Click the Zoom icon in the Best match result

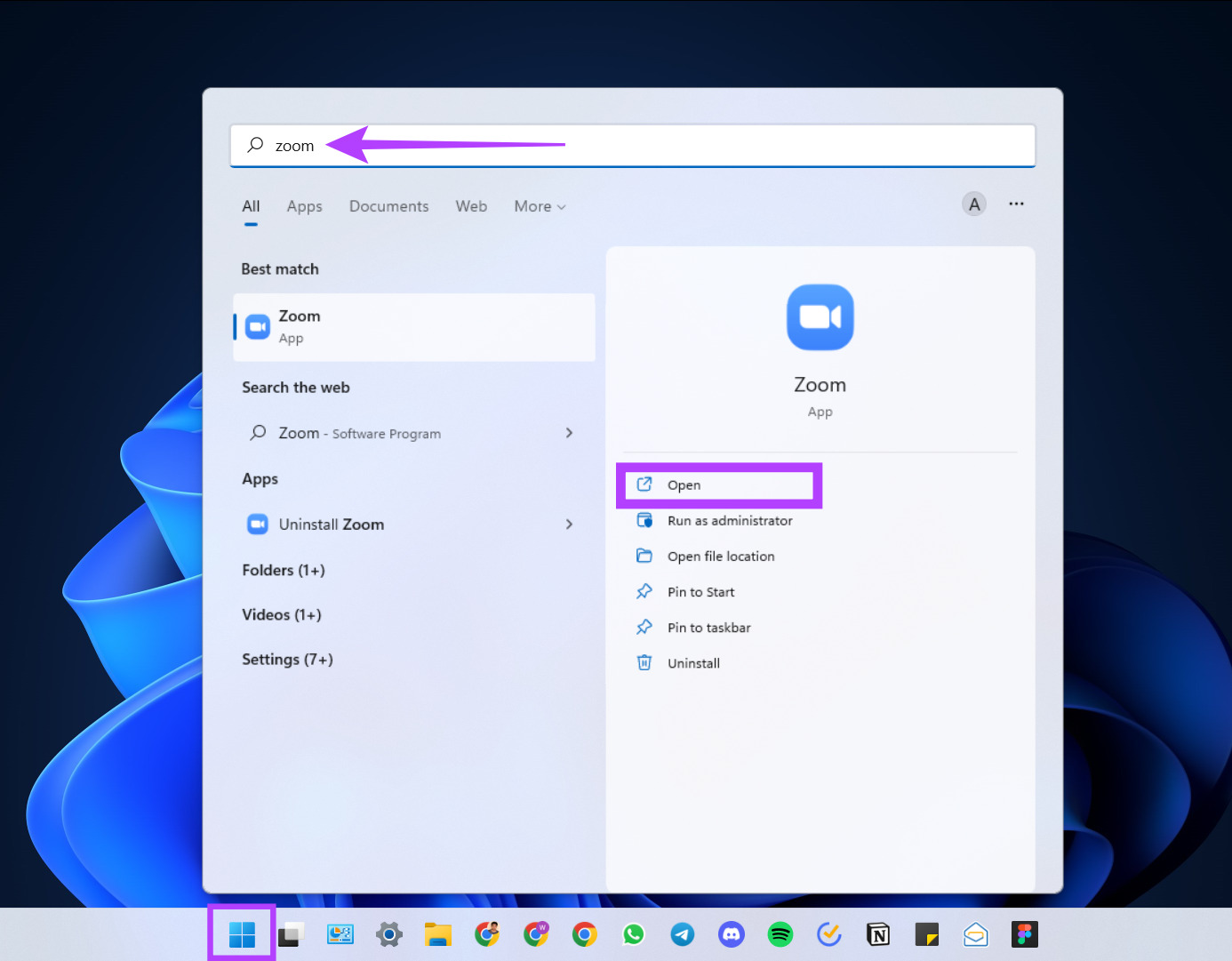pyautogui.click(x=258, y=327)
